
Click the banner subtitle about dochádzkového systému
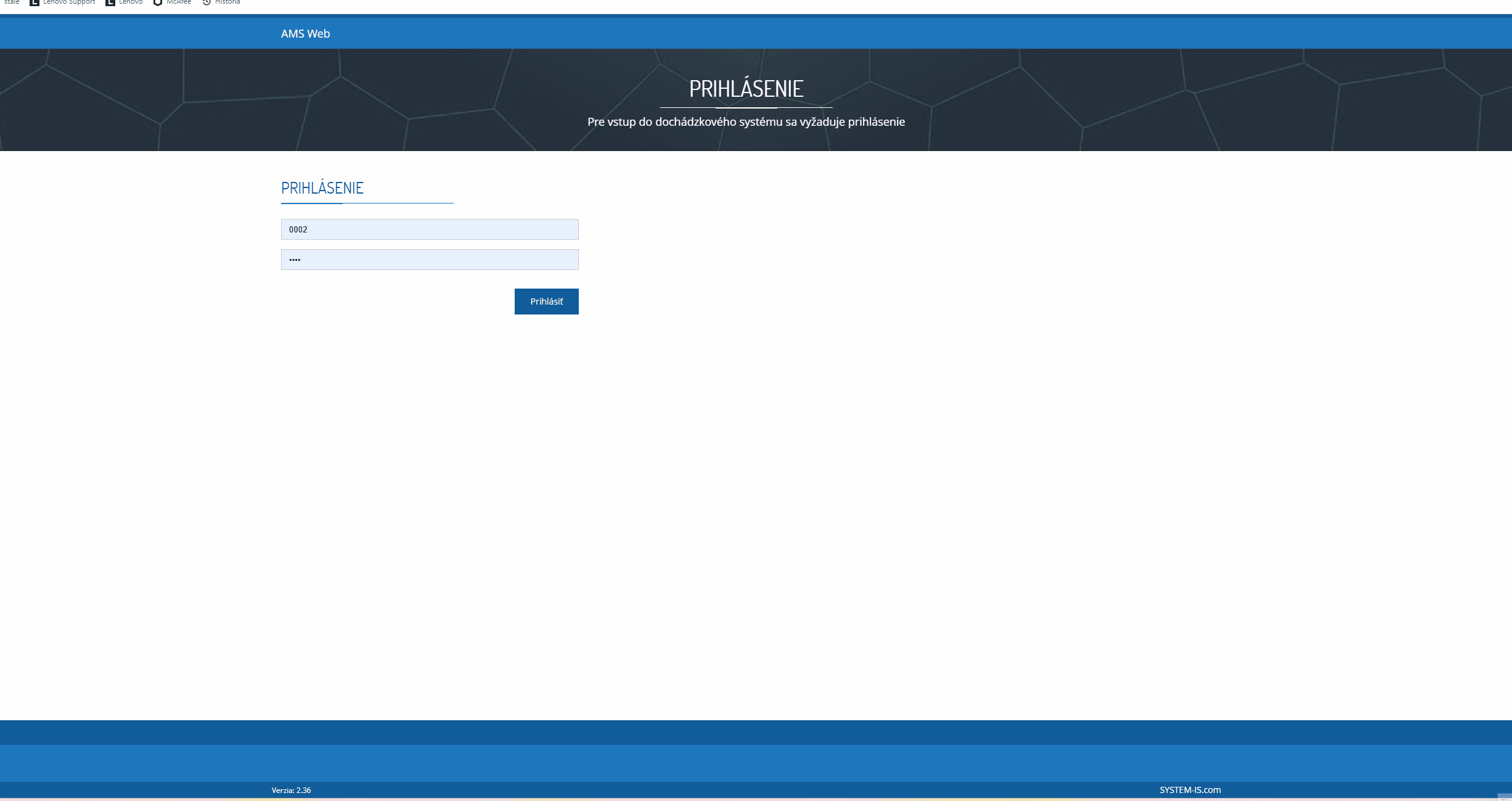tap(746, 122)
